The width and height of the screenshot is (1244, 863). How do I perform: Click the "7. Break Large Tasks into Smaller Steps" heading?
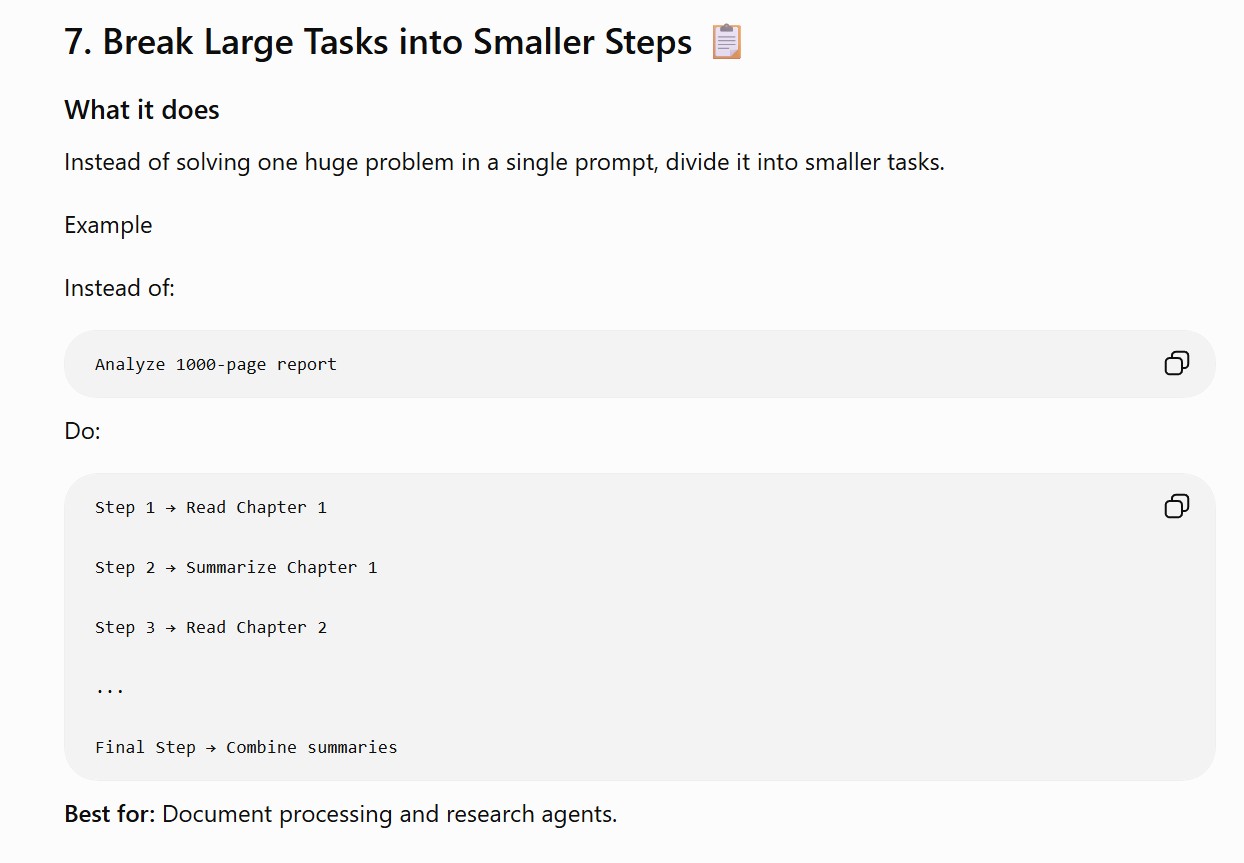[378, 43]
